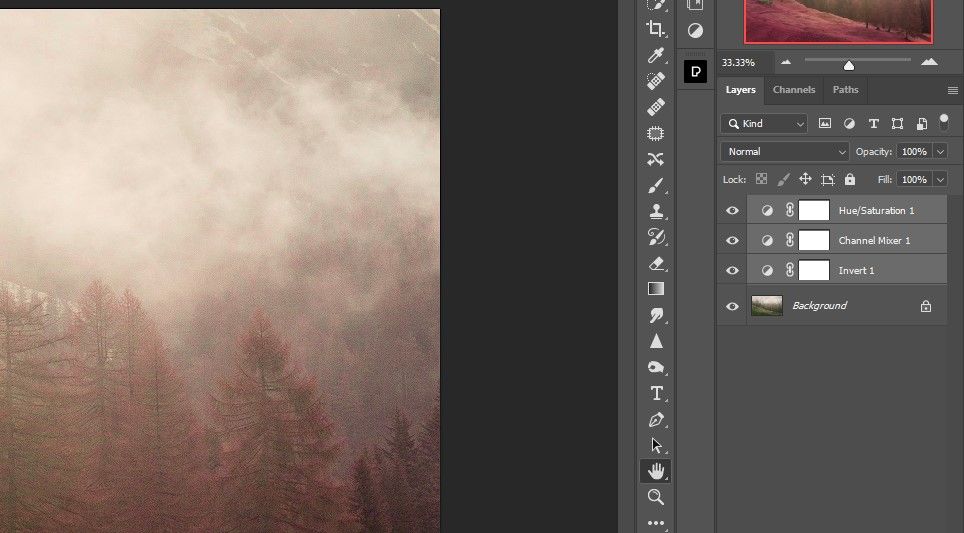This screenshot has height=533, width=964.
Task: Select the Spot Healing Brush tool
Action: [655, 81]
